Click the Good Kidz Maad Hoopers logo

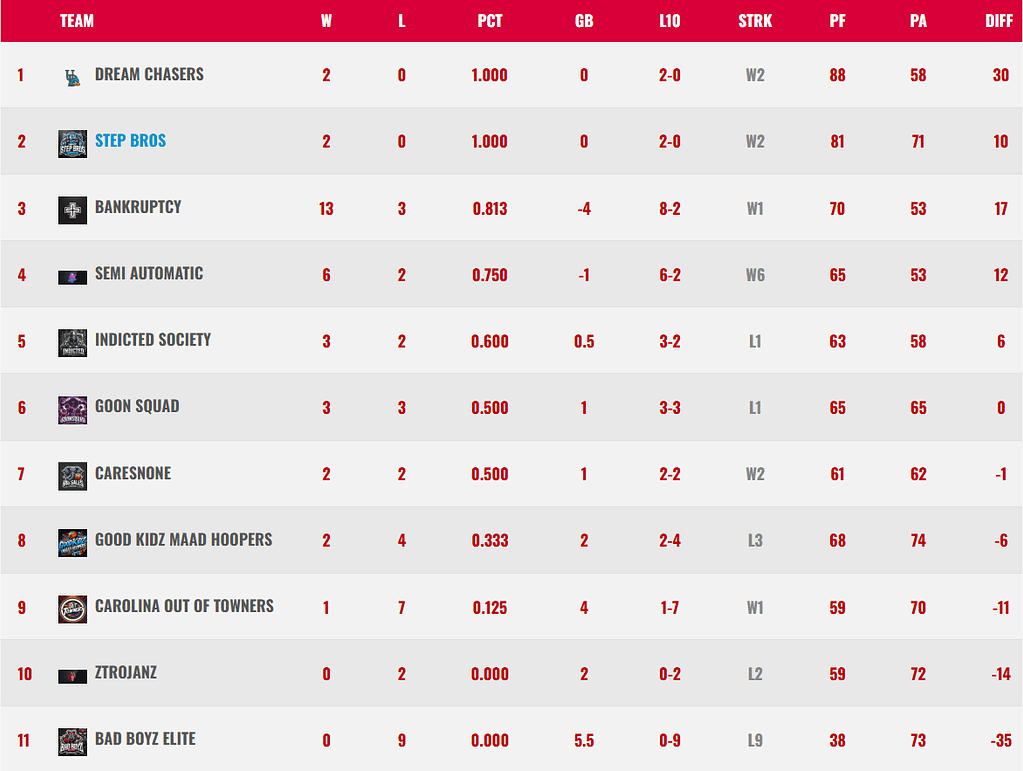click(x=72, y=542)
